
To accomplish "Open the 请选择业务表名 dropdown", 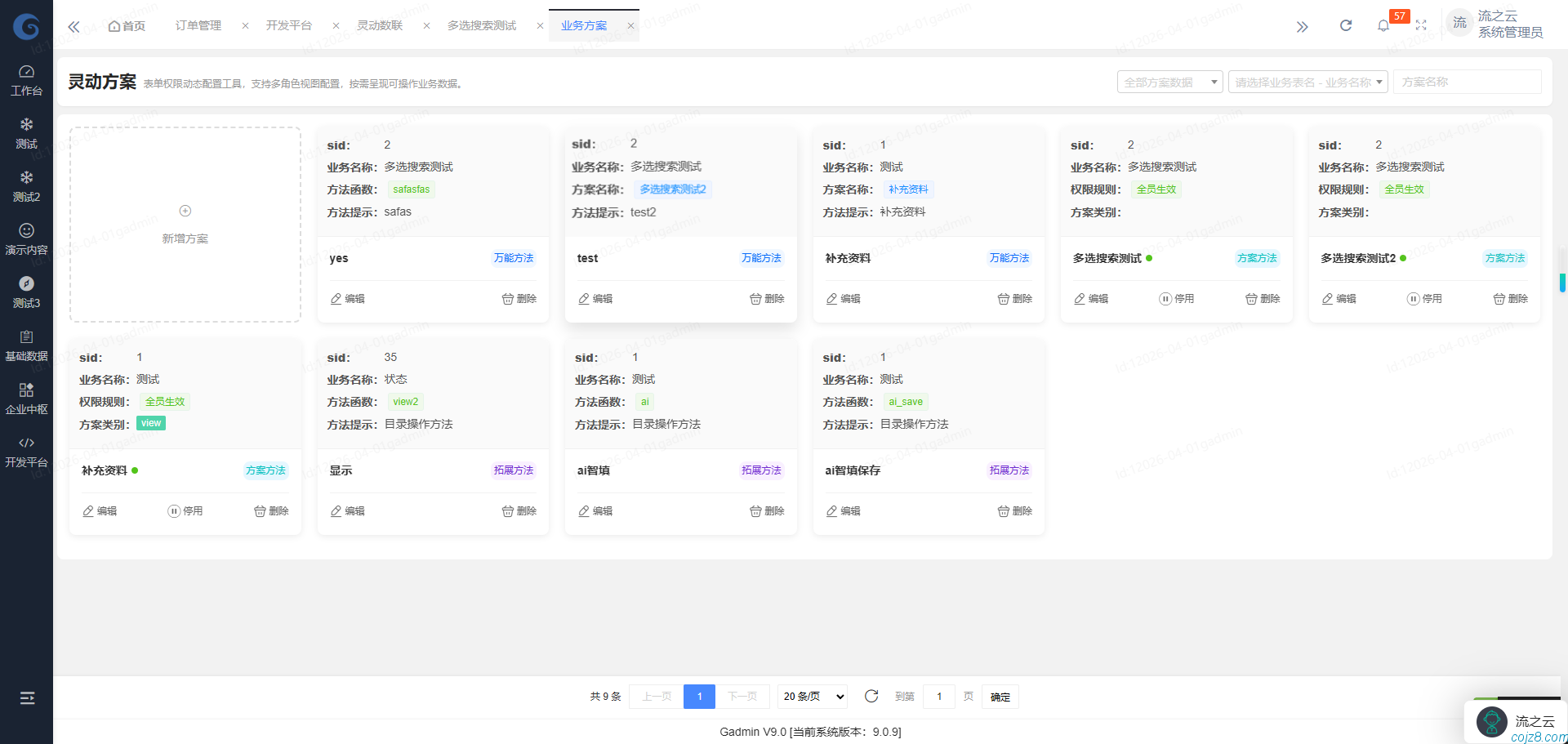I will coord(1307,82).
